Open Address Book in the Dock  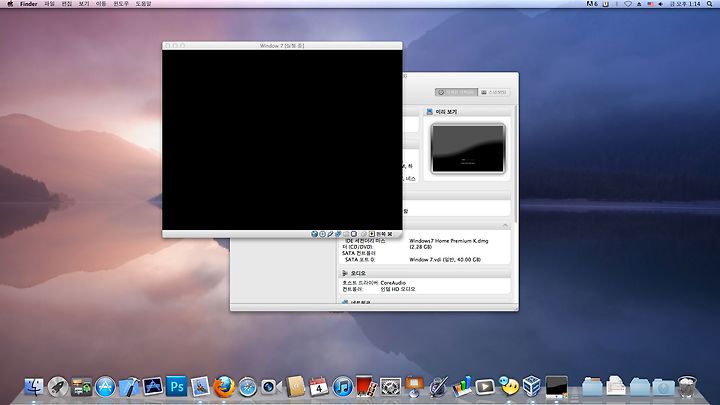[295, 387]
